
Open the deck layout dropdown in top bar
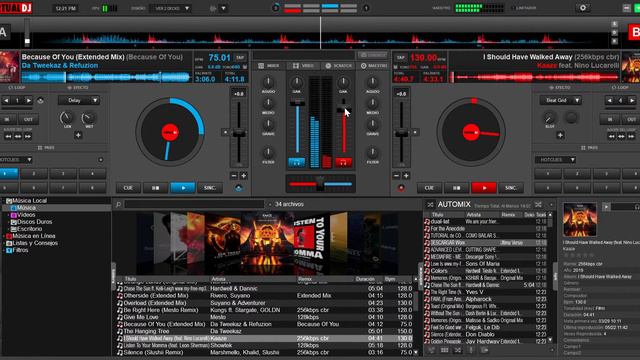coord(170,8)
